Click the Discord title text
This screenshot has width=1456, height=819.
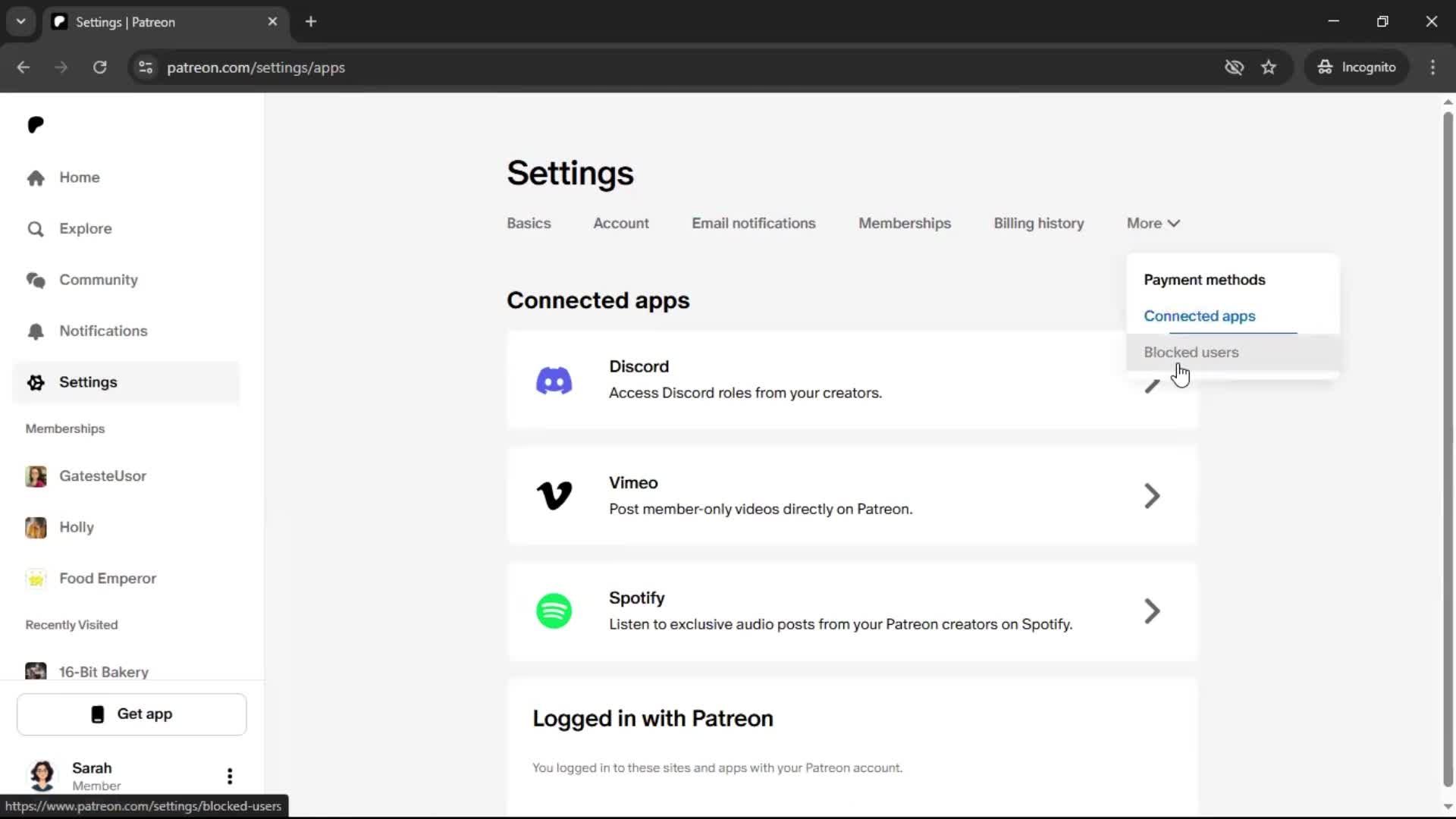[x=639, y=367]
